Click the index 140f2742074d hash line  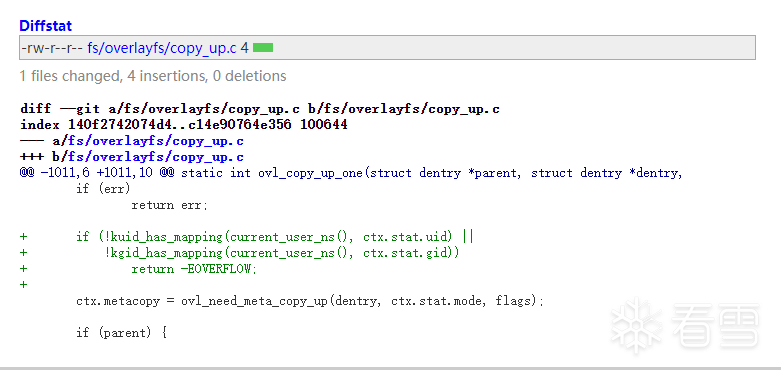184,125
